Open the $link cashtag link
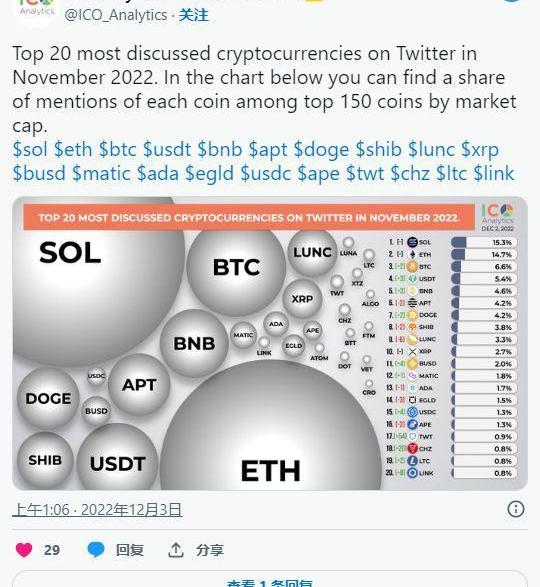The image size is (540, 587). coord(494,173)
